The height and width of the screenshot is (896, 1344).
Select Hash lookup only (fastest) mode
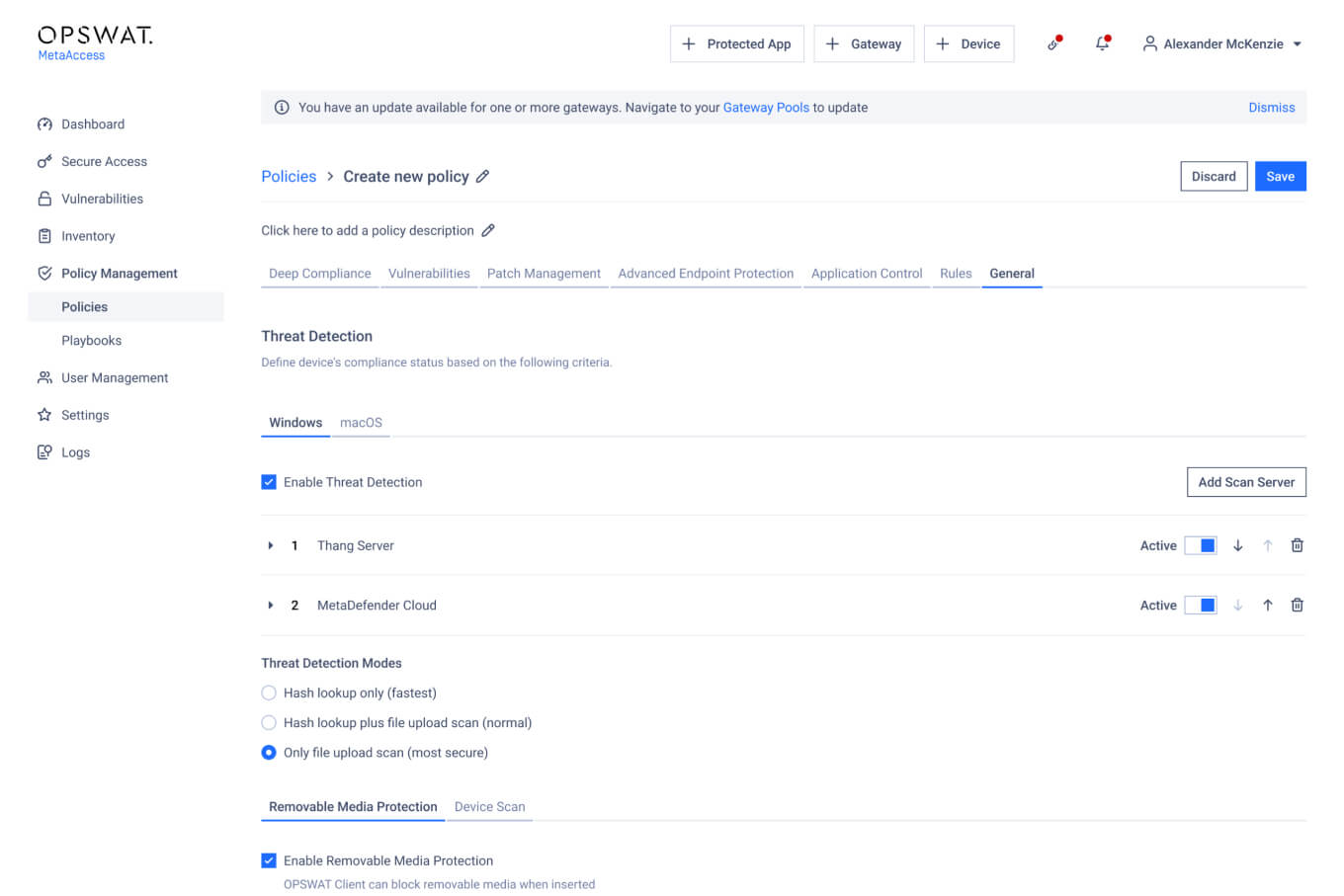coord(269,693)
